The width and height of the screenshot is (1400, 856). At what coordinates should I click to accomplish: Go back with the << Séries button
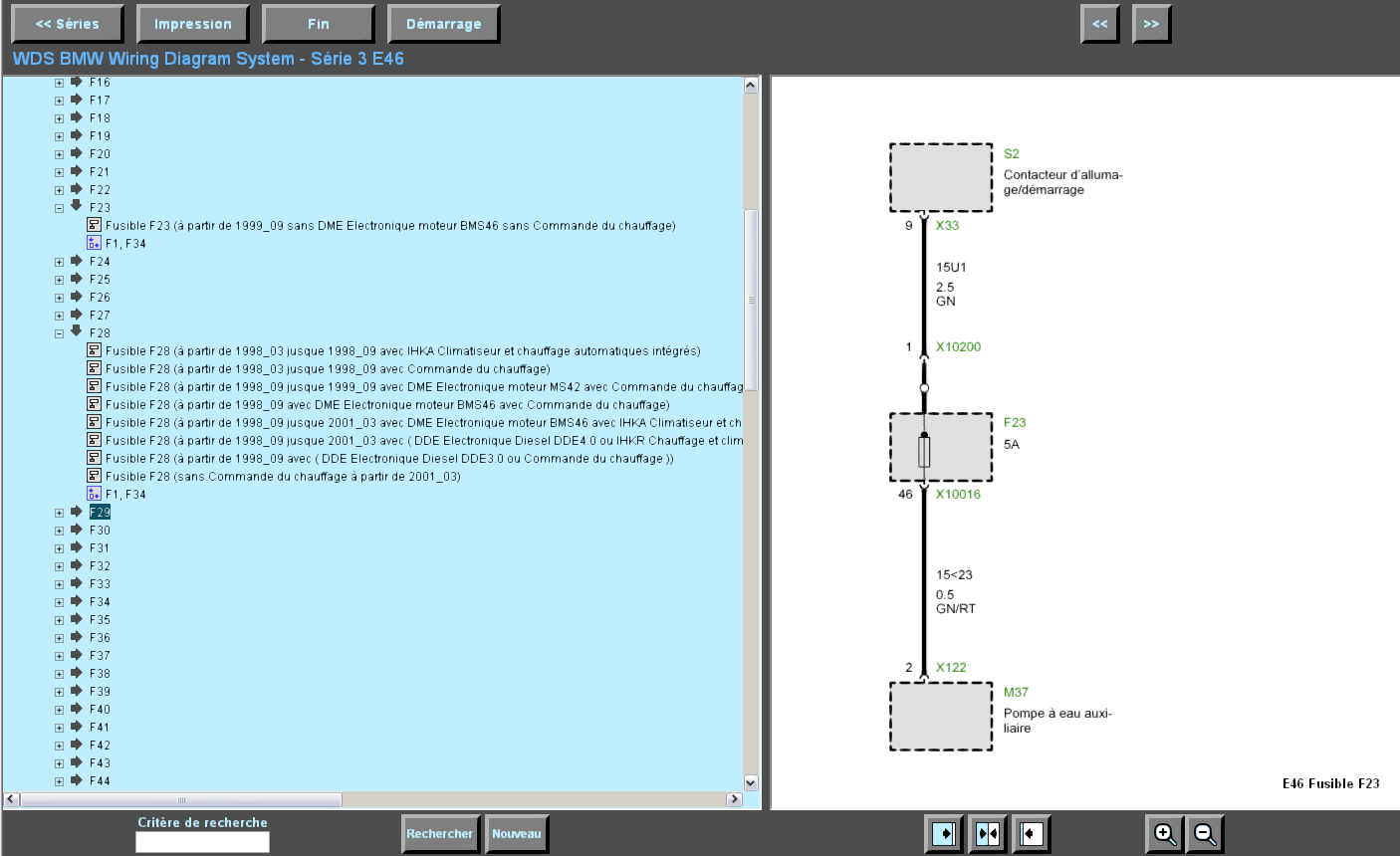tap(68, 24)
